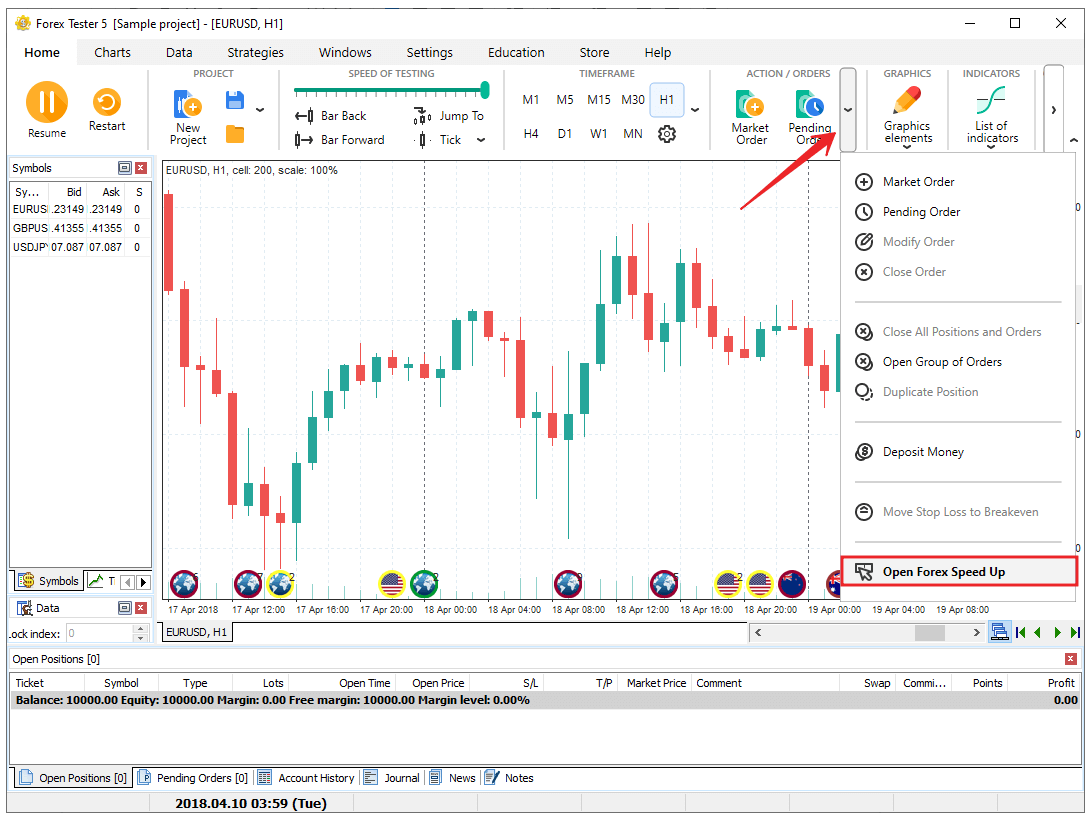Screen dimensions: 1086x816
Task: Select the M15 timeframe
Action: 599,100
